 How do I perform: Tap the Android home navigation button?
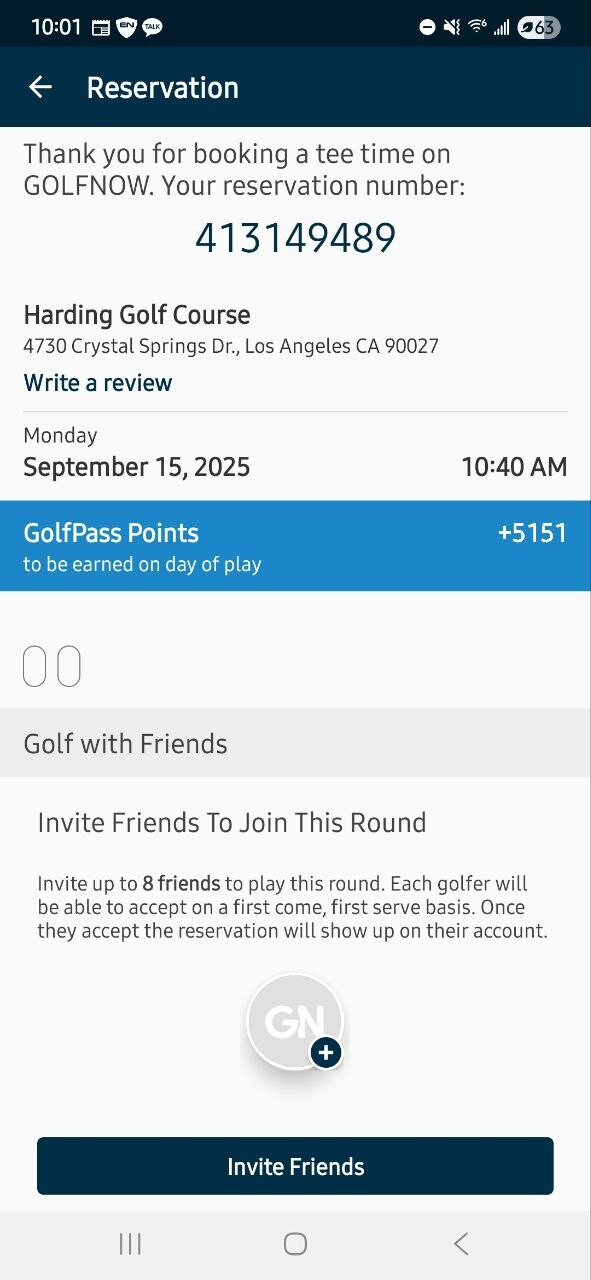pos(295,1243)
